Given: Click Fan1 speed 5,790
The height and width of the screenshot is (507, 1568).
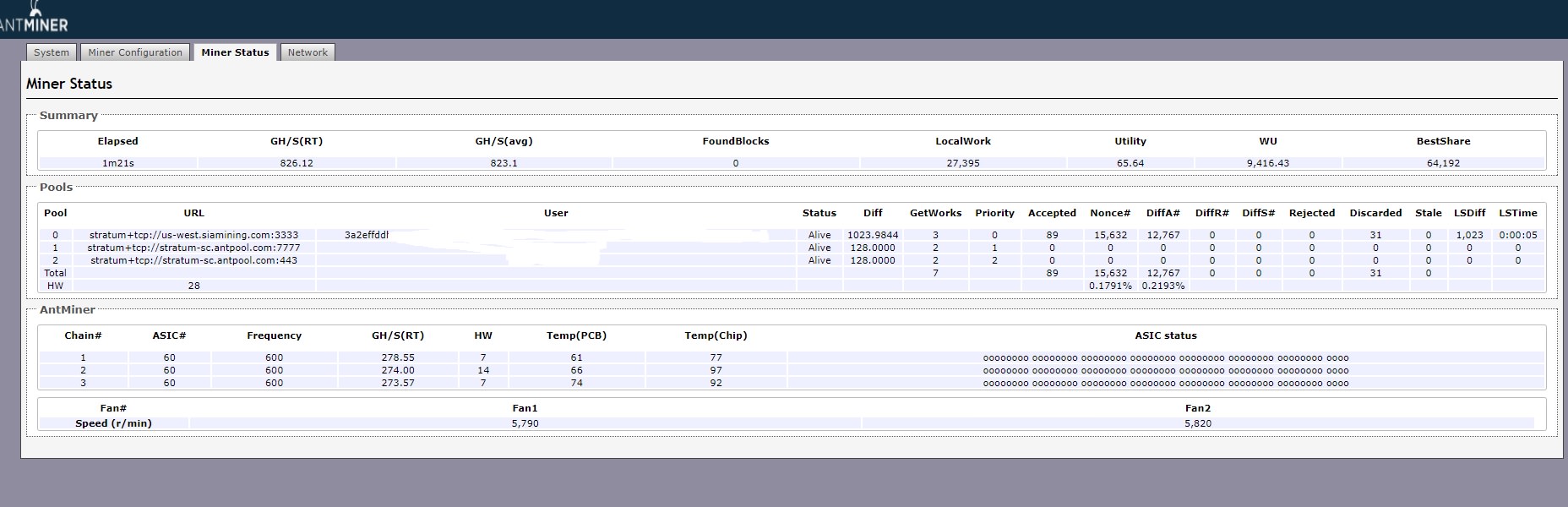Looking at the screenshot, I should (525, 423).
